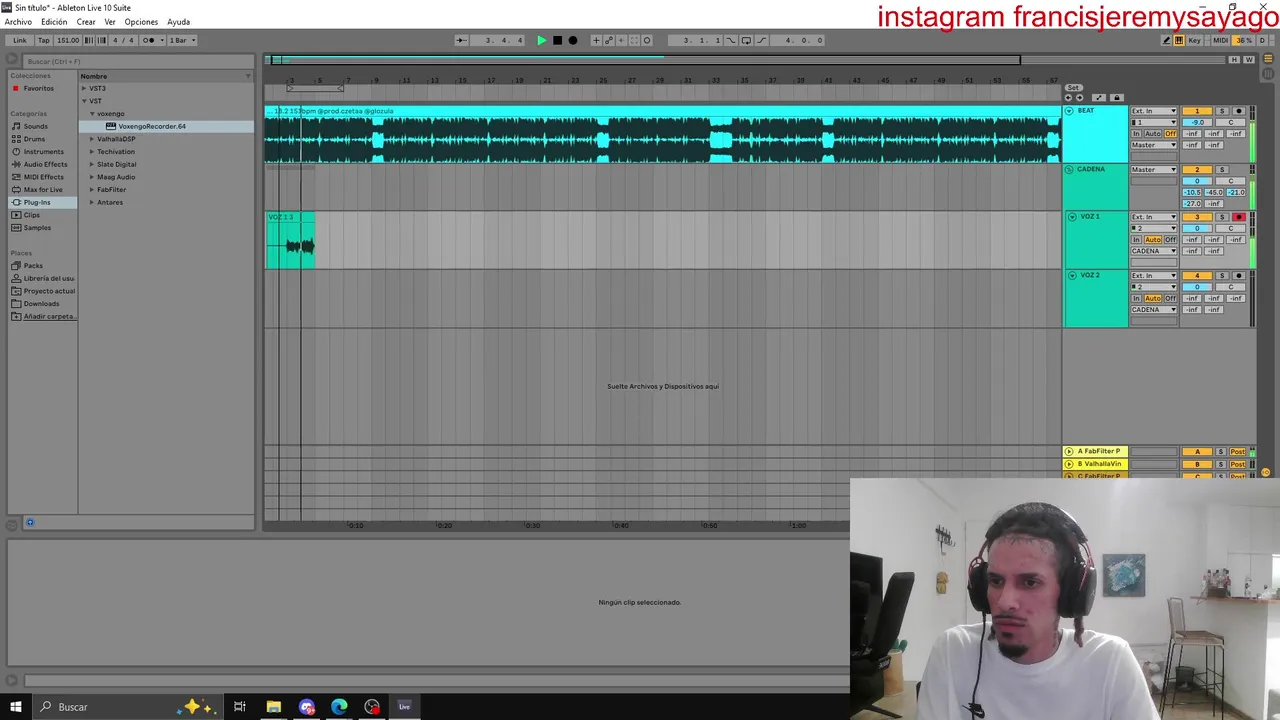Open BEAT output Master dropdown
Image resolution: width=1280 pixels, height=720 pixels.
[x=1154, y=145]
